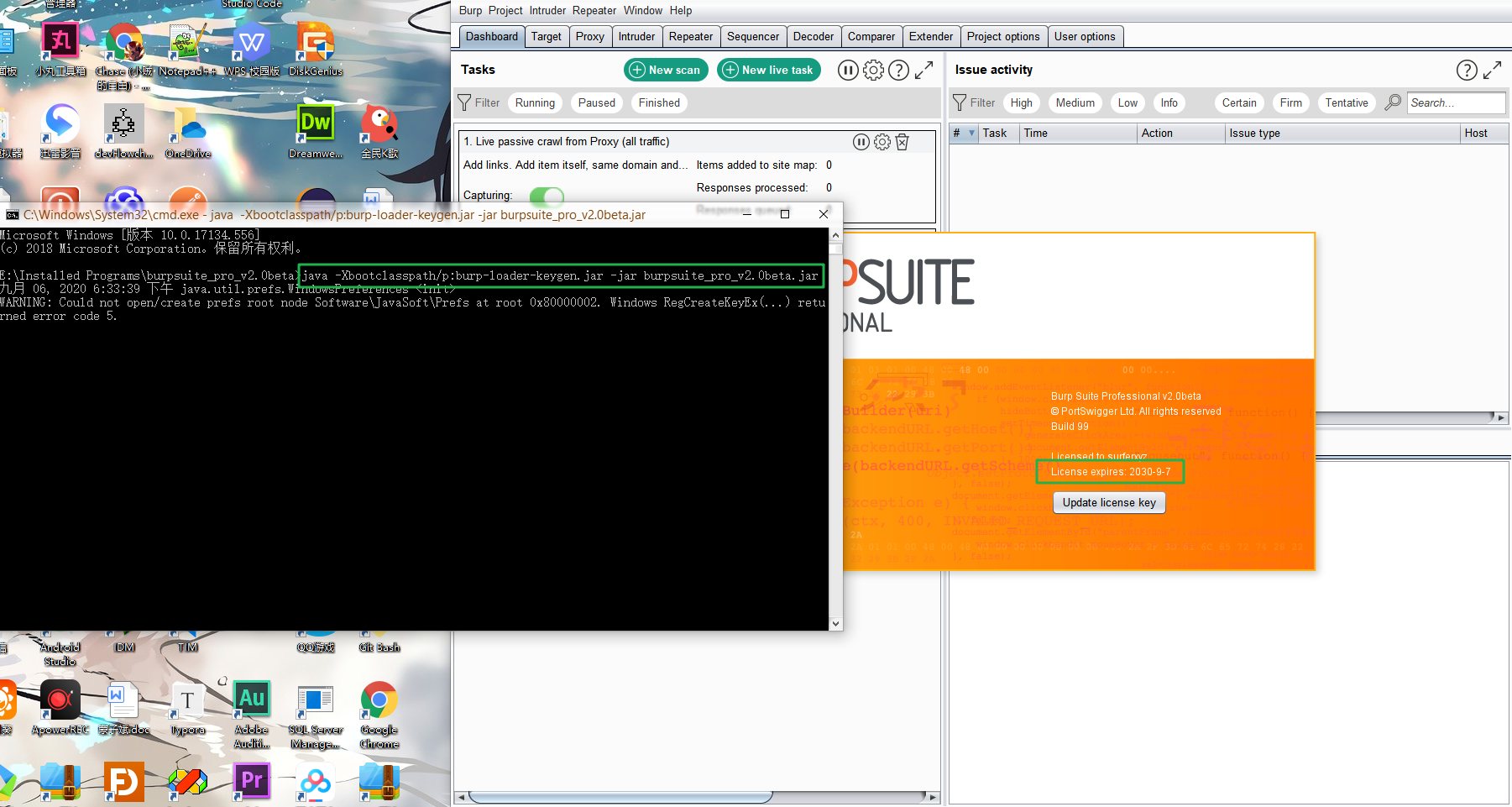This screenshot has width=1512, height=807.
Task: Open help for Issue activity panel
Action: point(1467,71)
